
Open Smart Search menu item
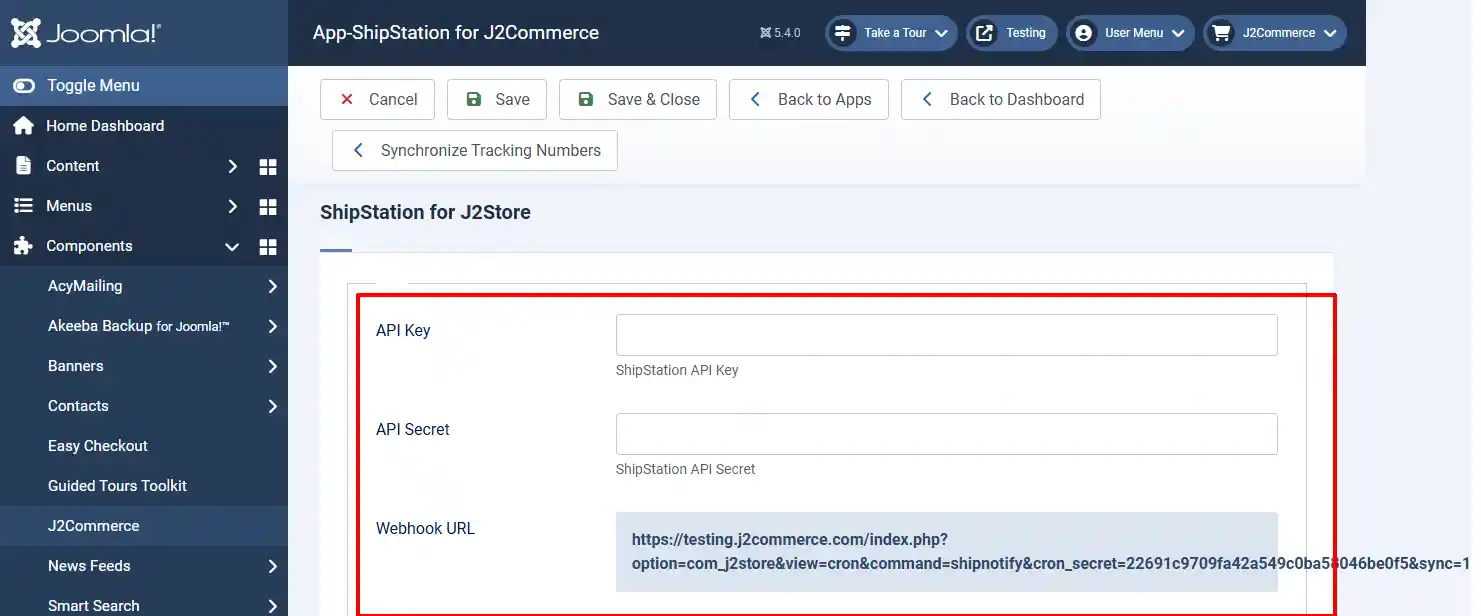(x=94, y=605)
